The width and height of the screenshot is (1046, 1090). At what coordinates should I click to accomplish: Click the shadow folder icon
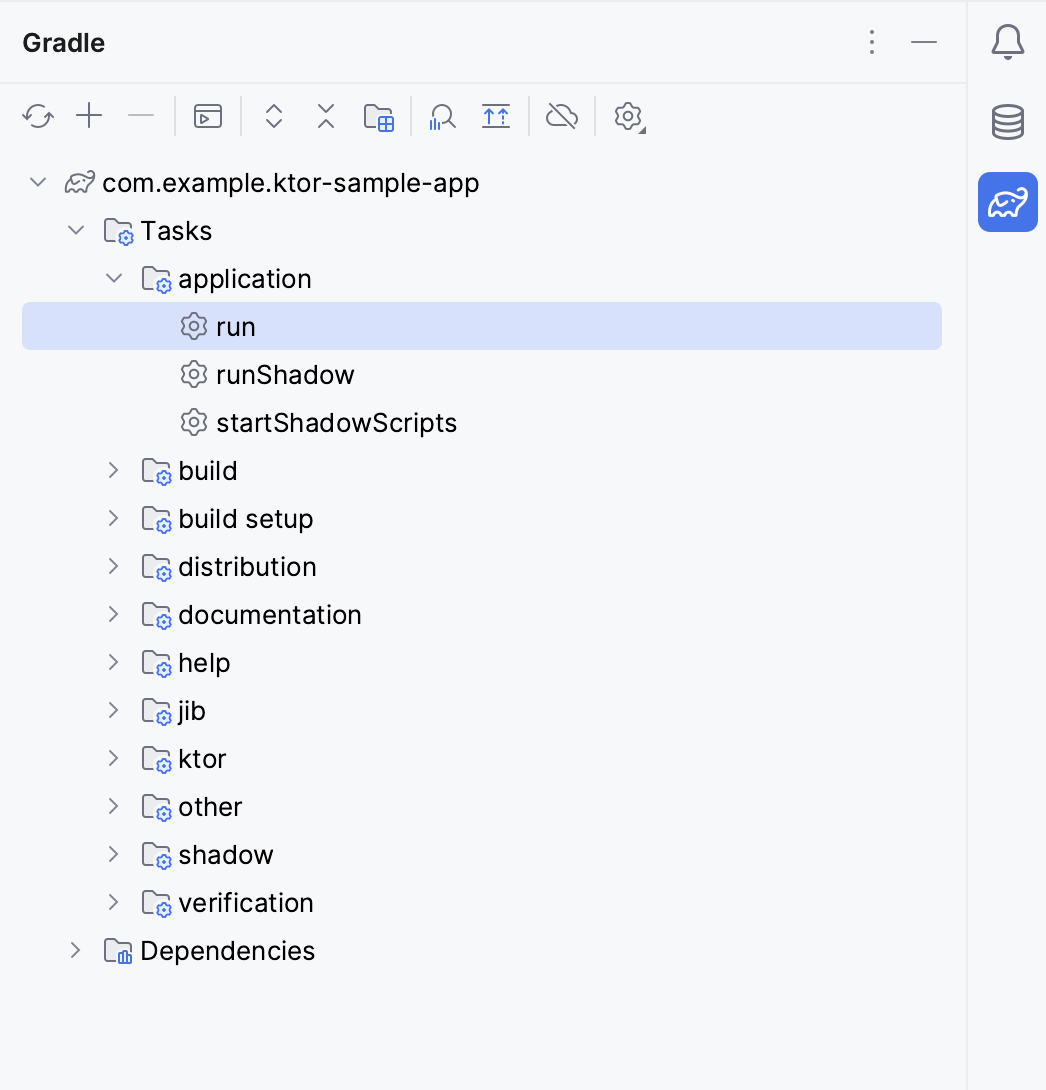(156, 855)
